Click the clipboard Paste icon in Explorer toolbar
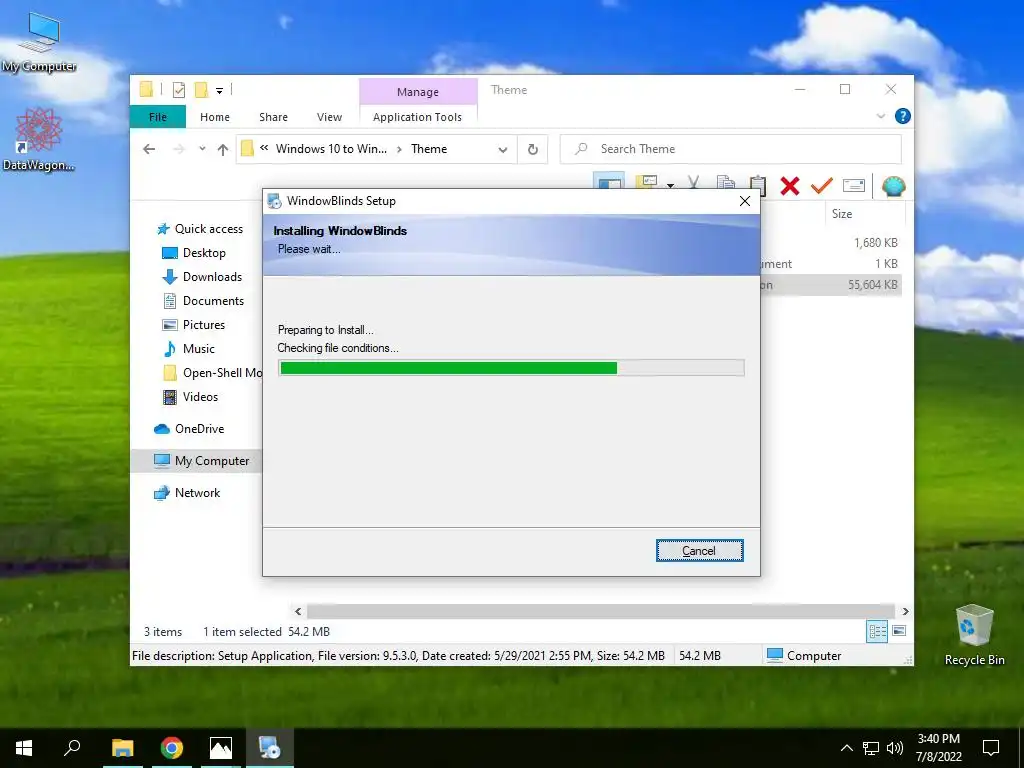This screenshot has height=768, width=1024. pos(758,185)
